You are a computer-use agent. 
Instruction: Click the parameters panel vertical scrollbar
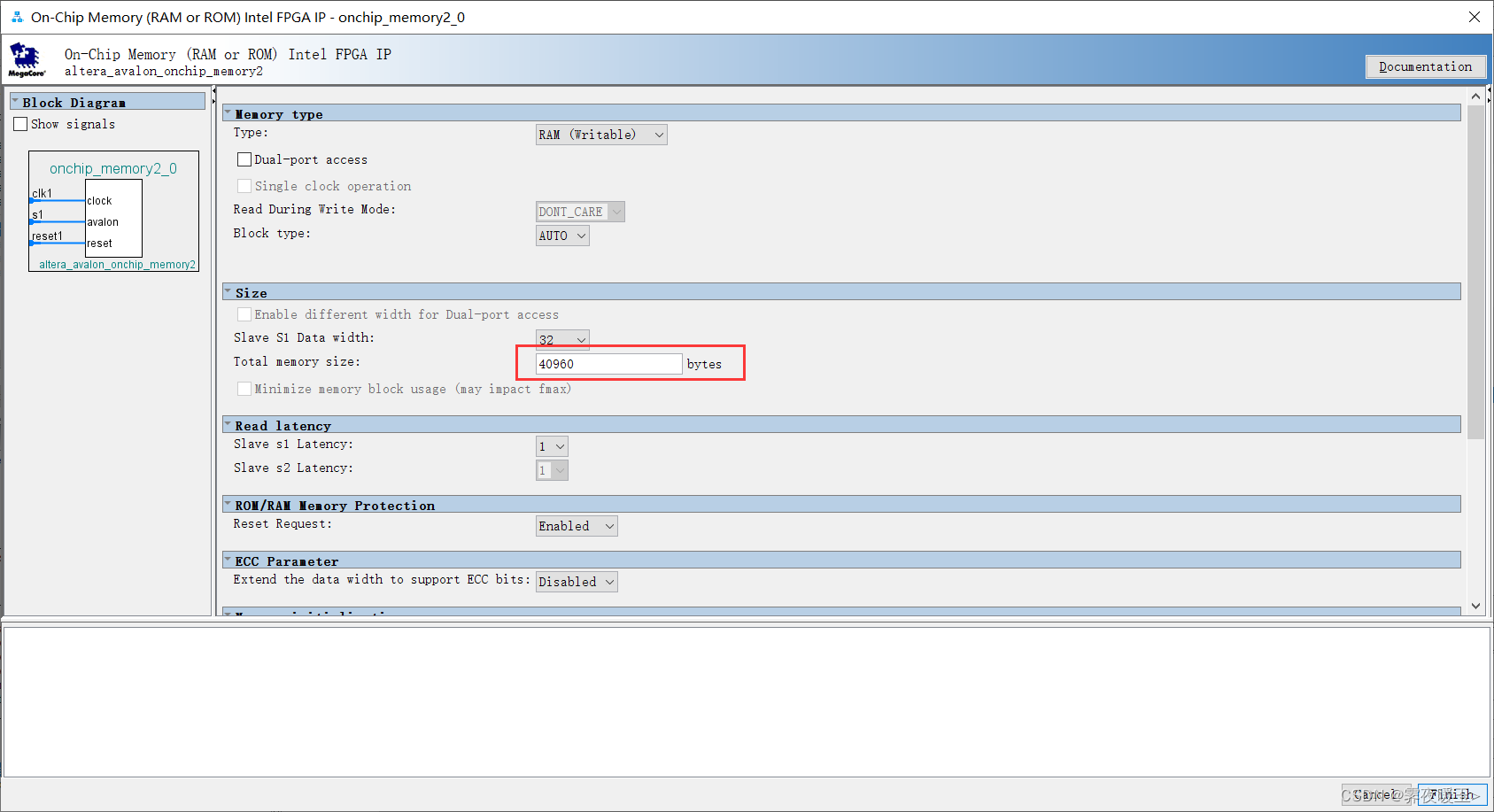(x=1475, y=273)
